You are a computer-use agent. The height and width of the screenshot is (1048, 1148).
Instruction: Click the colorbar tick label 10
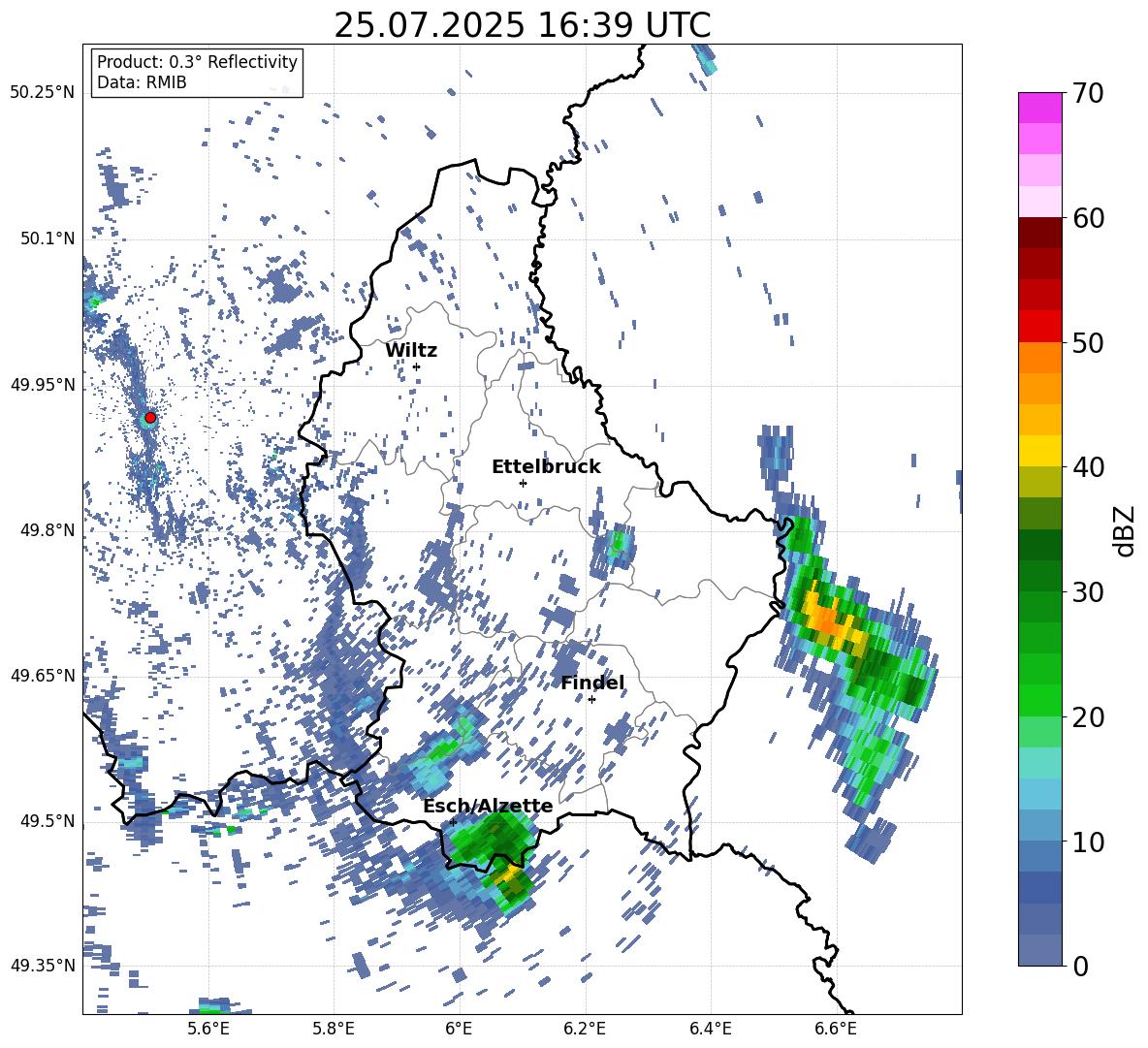(x=1088, y=842)
